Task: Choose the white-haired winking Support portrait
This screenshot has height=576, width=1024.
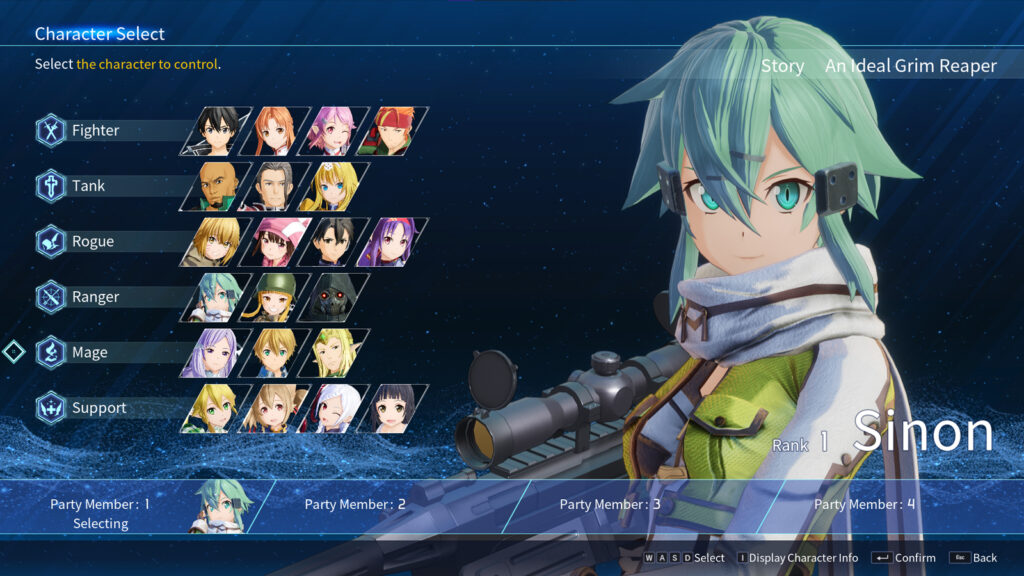Action: pos(333,409)
